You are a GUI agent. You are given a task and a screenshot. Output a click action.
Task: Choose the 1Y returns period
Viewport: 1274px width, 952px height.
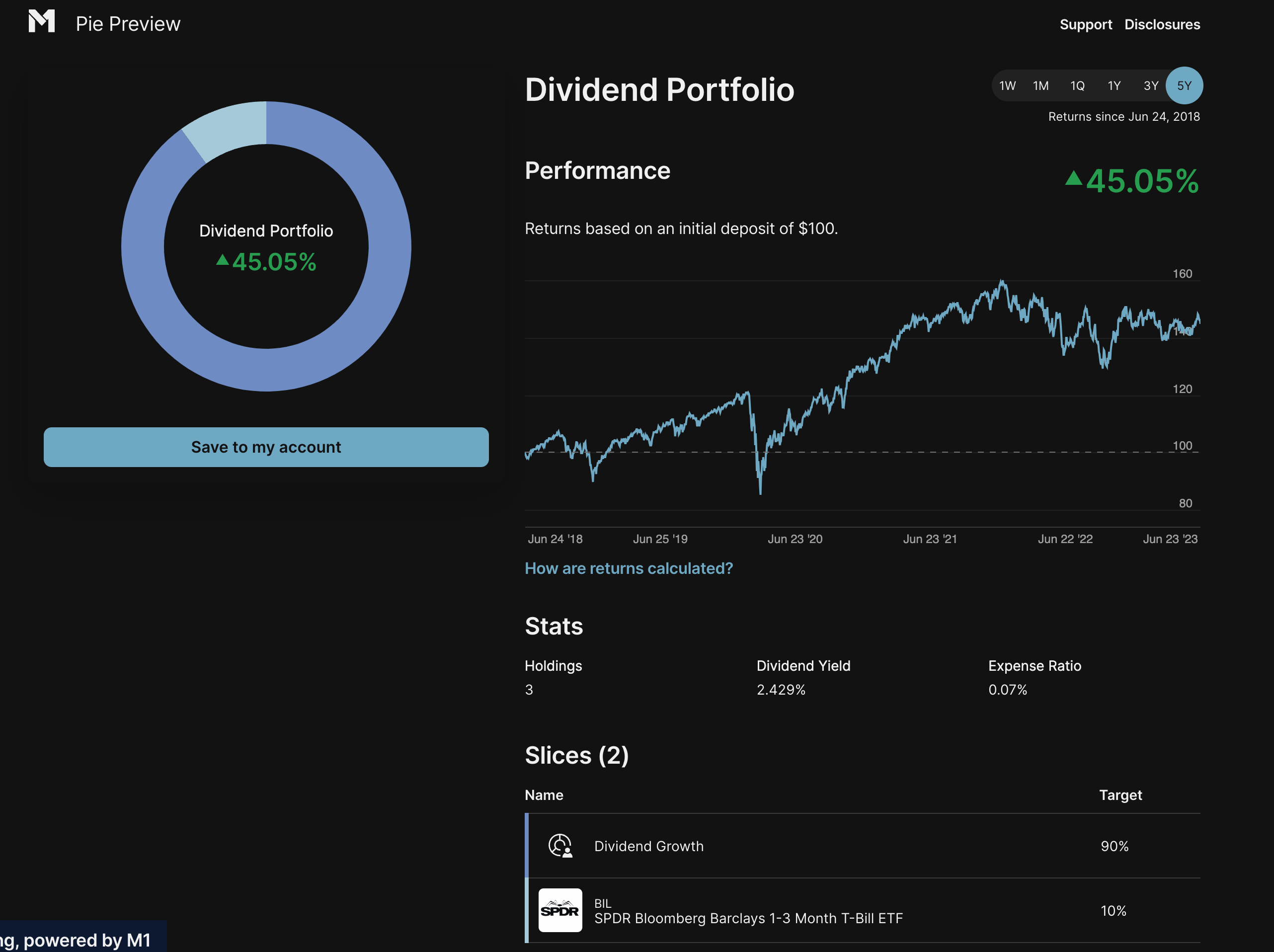(1114, 86)
